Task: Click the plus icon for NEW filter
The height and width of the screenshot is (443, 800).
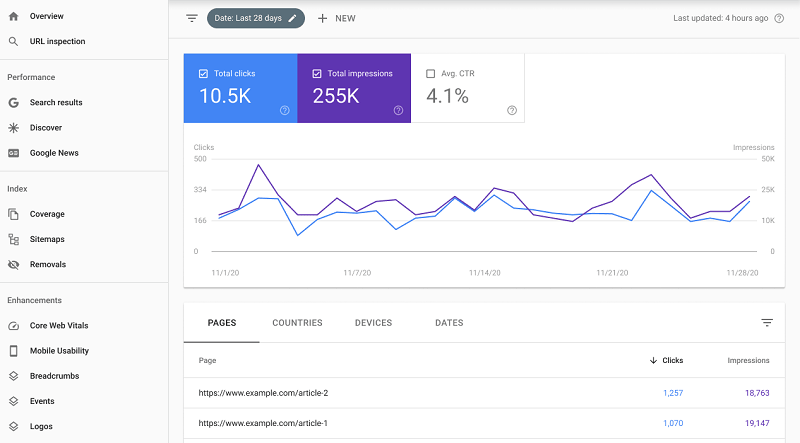Action: pyautogui.click(x=322, y=18)
